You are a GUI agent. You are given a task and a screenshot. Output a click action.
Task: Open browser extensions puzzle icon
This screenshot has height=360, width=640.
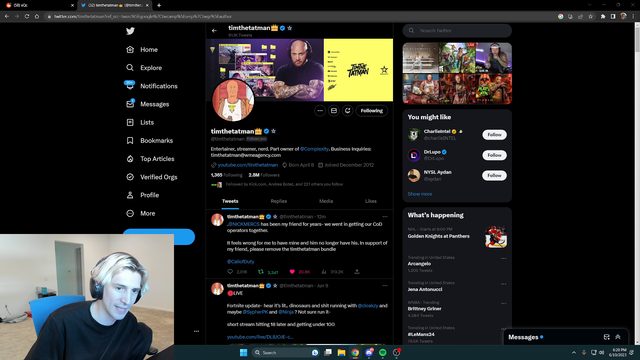pos(603,16)
